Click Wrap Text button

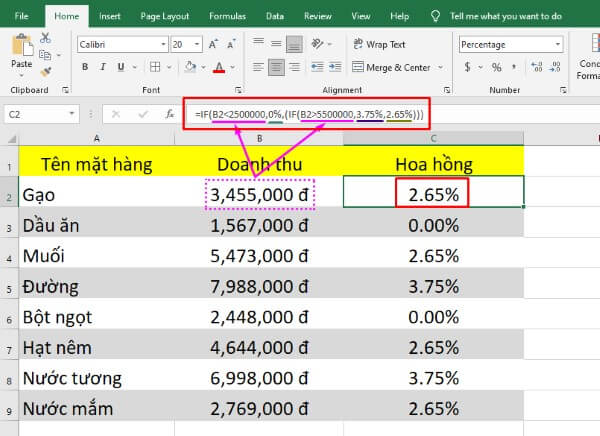click(379, 44)
